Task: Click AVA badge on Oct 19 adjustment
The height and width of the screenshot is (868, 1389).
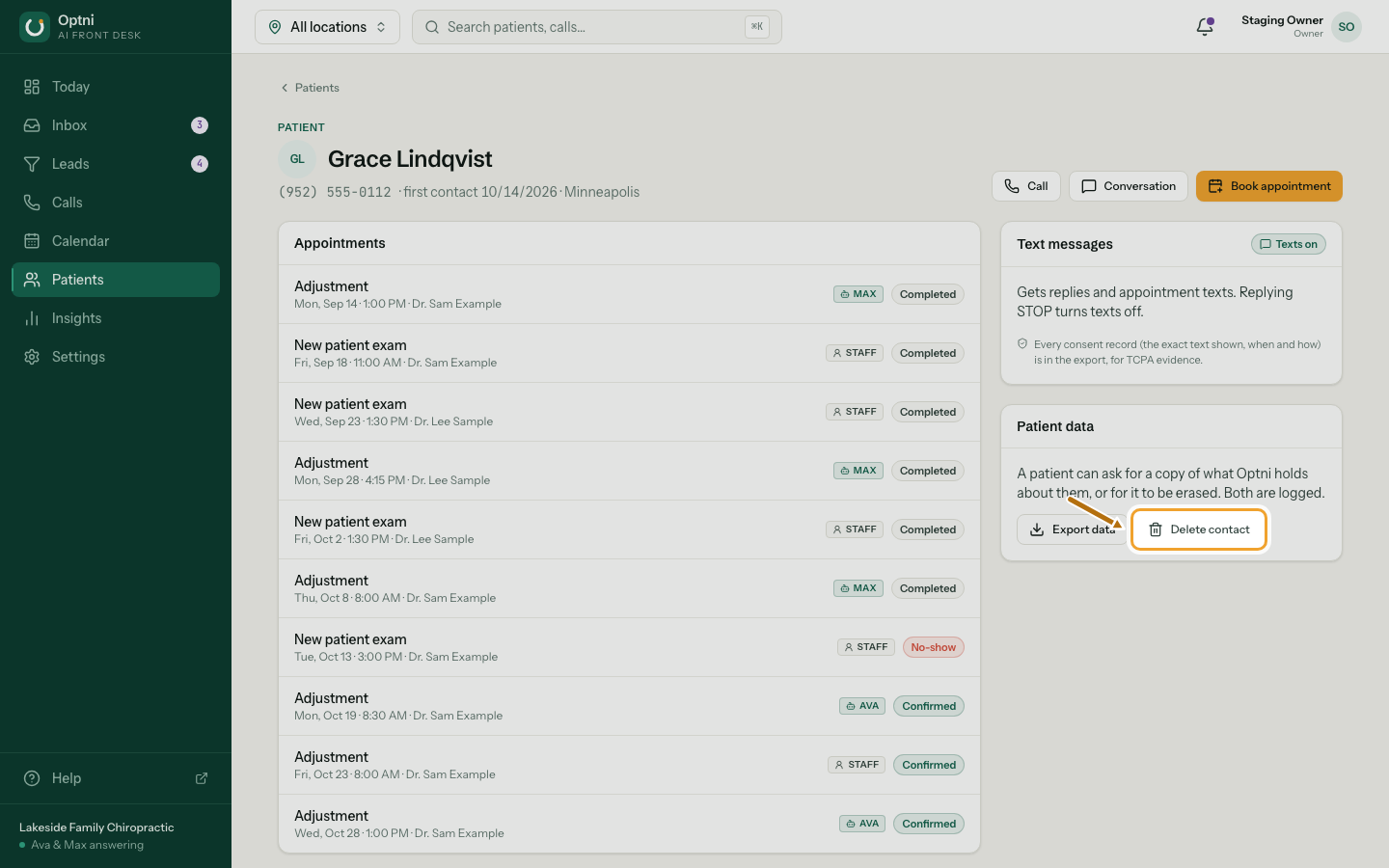Action: pos(862,706)
